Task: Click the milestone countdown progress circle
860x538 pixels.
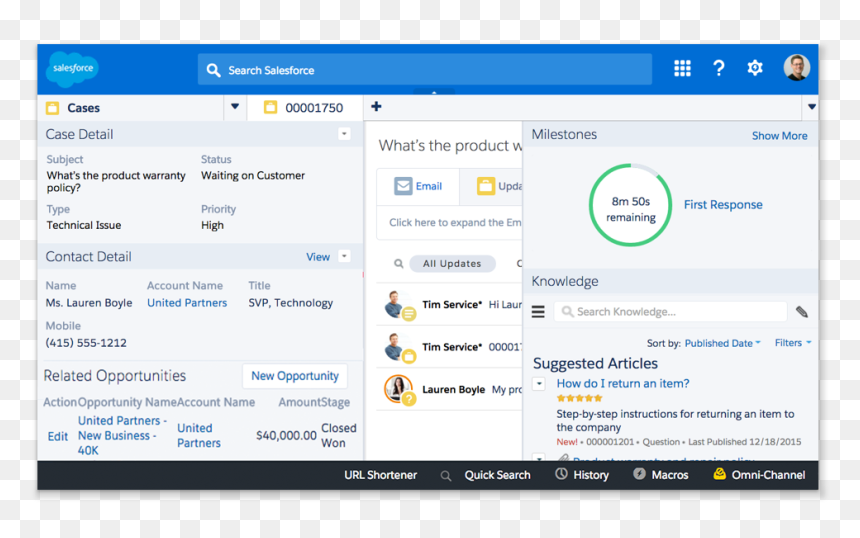Action: pos(631,205)
